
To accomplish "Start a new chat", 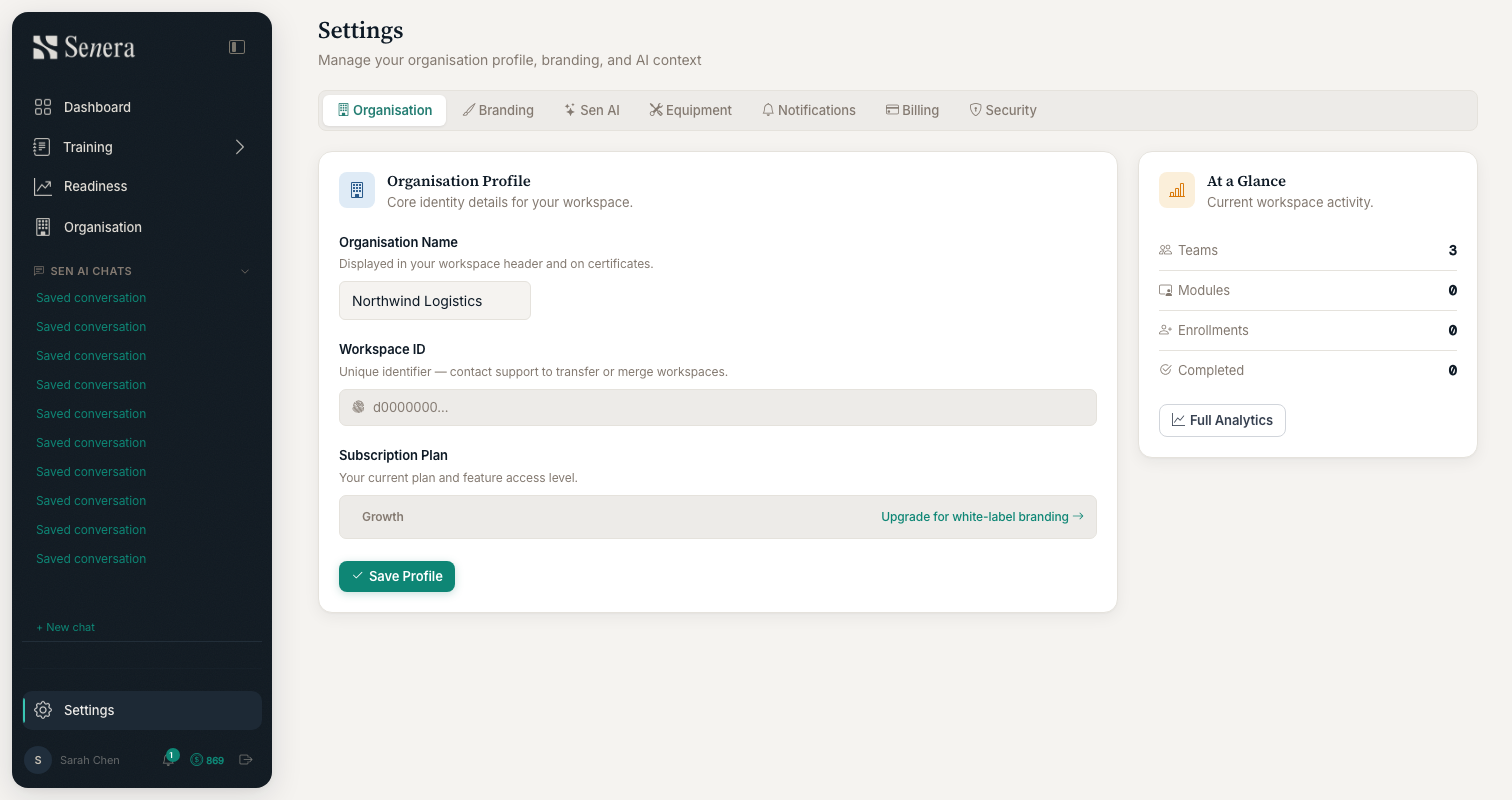I will (x=66, y=627).
